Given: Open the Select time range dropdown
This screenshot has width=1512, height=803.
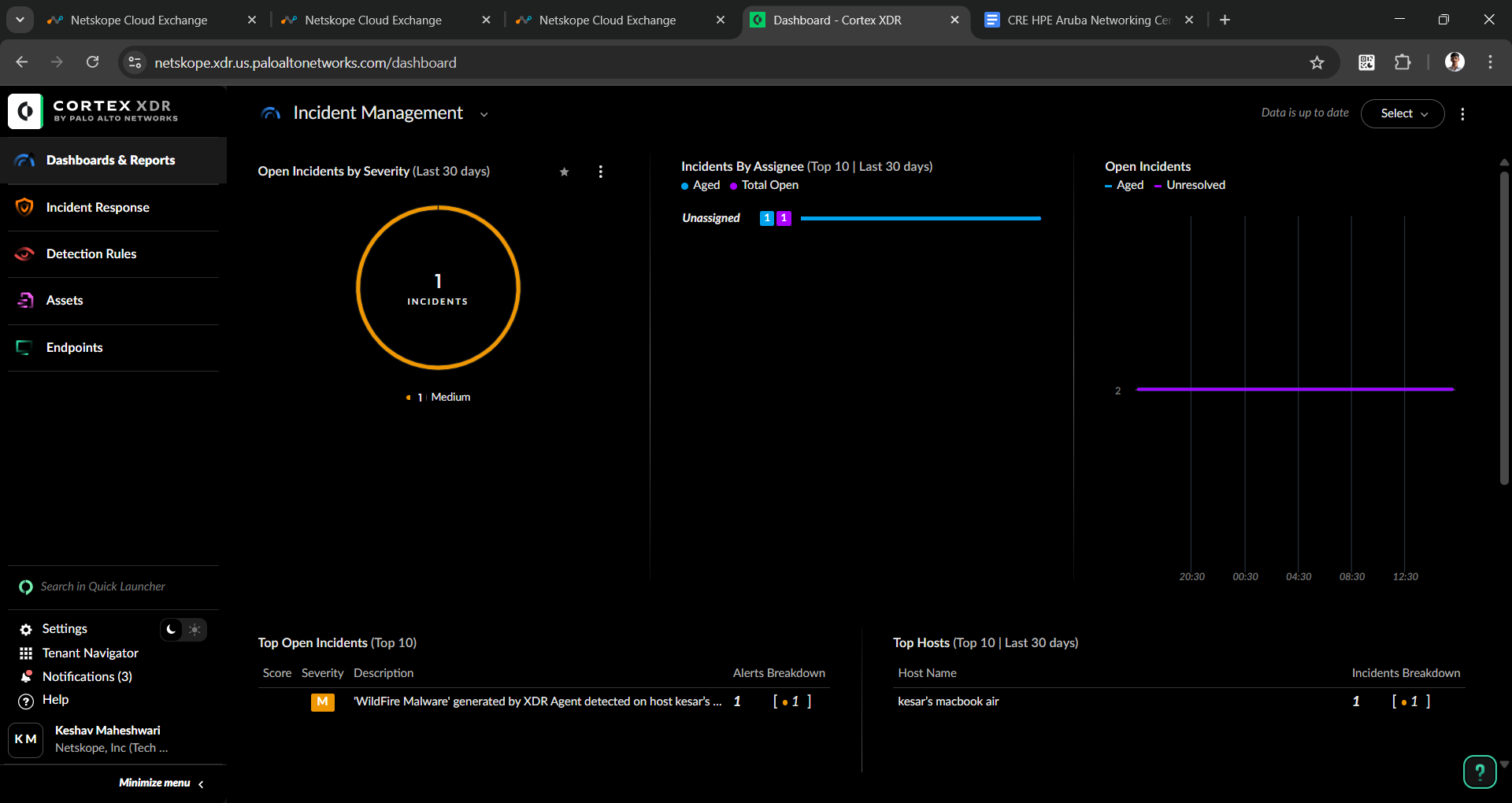Looking at the screenshot, I should pyautogui.click(x=1403, y=113).
